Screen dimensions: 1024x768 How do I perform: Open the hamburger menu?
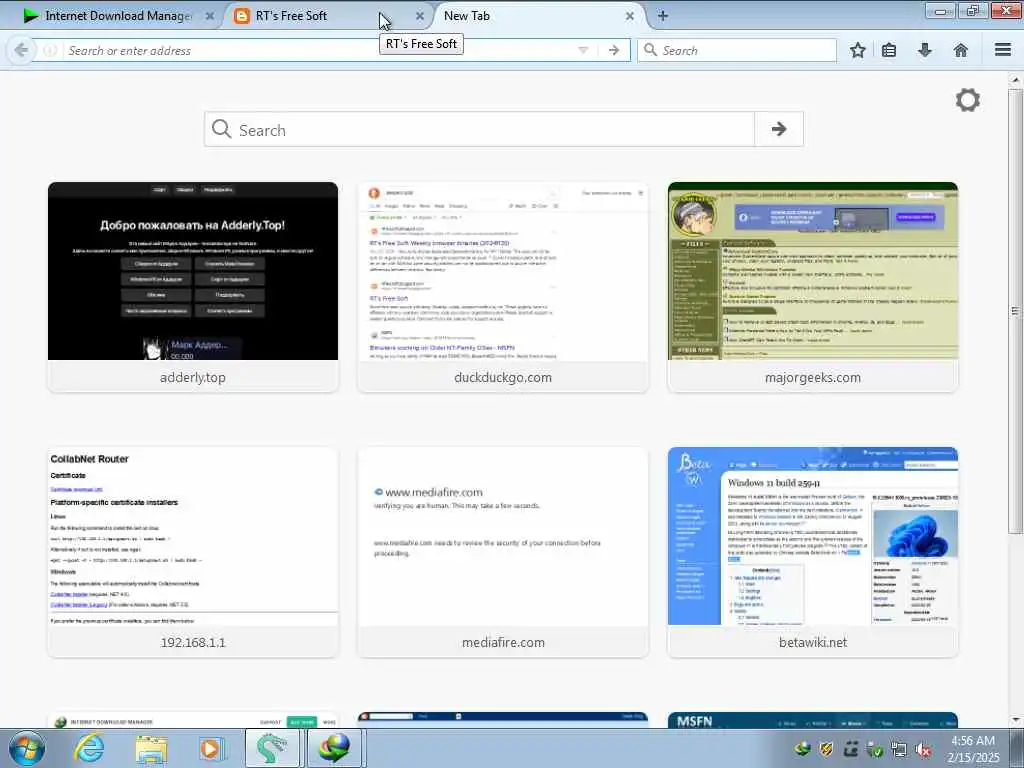pyautogui.click(x=1003, y=50)
